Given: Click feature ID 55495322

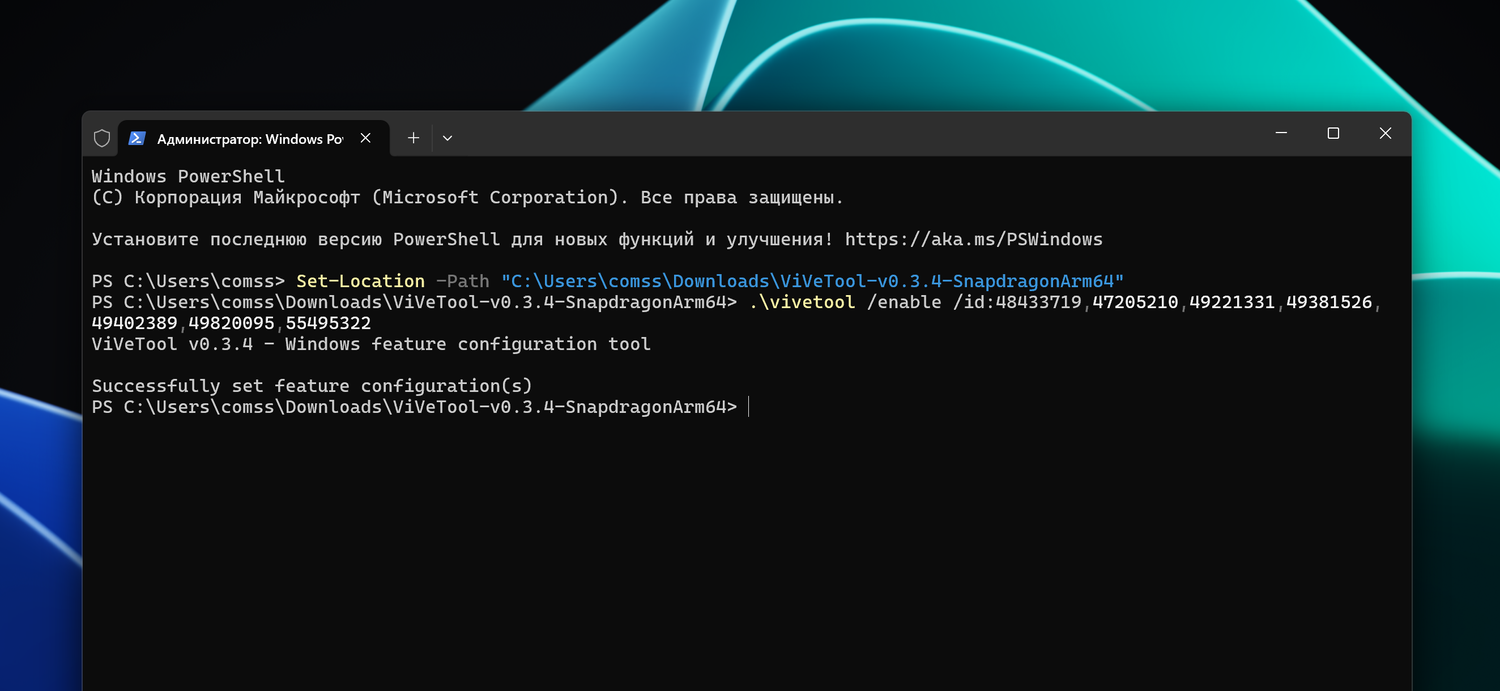Looking at the screenshot, I should [328, 323].
